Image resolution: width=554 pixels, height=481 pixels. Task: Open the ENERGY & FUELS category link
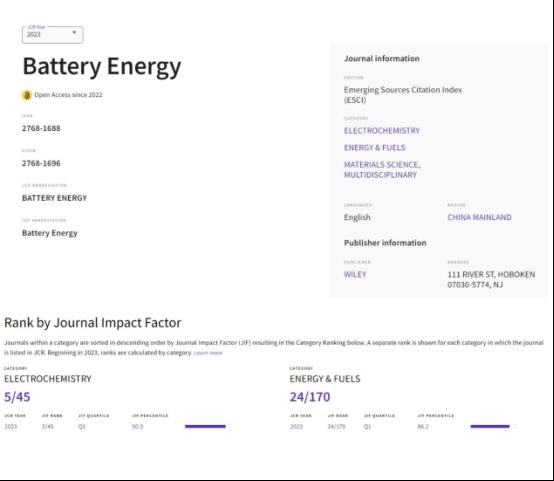(375, 148)
